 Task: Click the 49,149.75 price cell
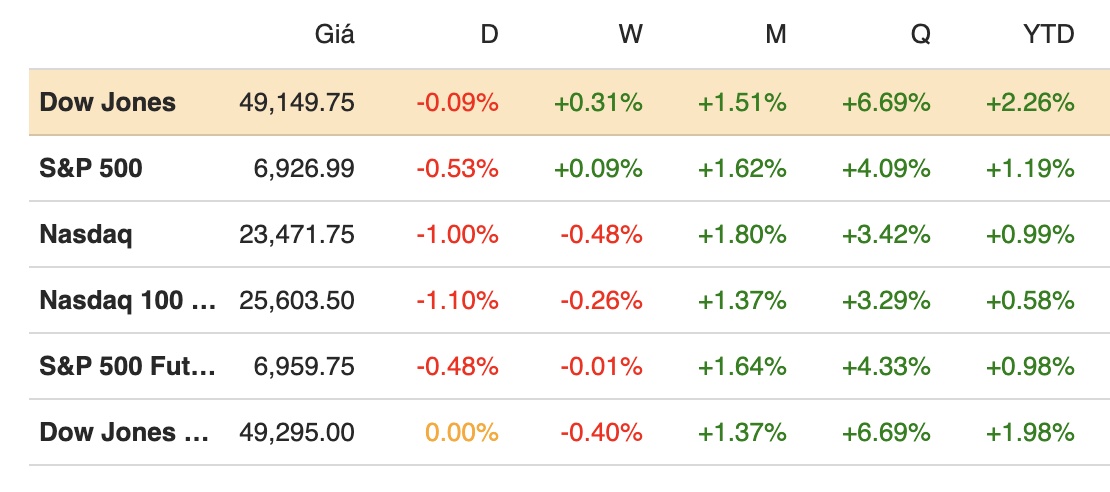[297, 102]
